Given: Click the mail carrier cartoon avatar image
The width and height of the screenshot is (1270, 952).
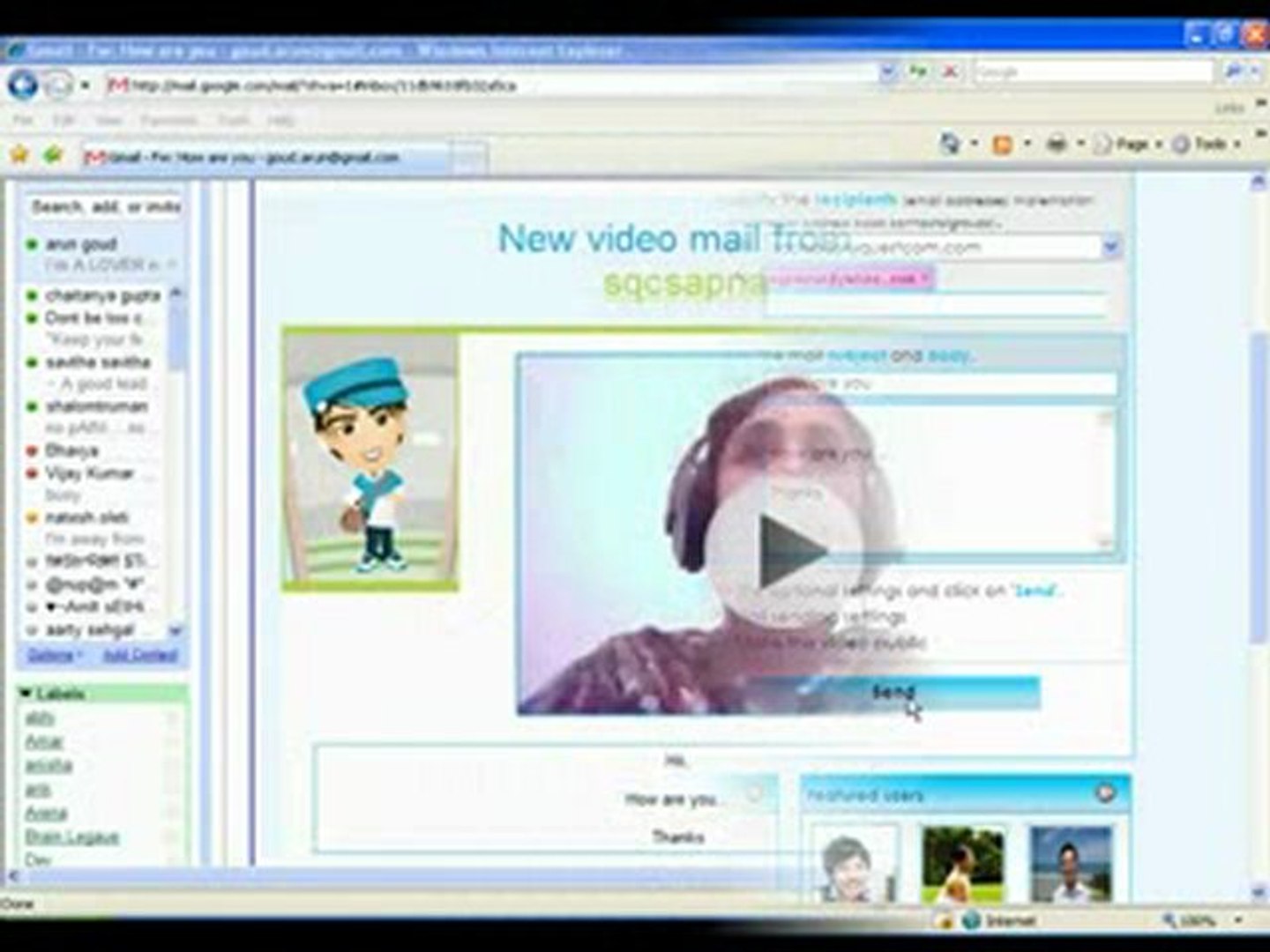Looking at the screenshot, I should (x=370, y=459).
